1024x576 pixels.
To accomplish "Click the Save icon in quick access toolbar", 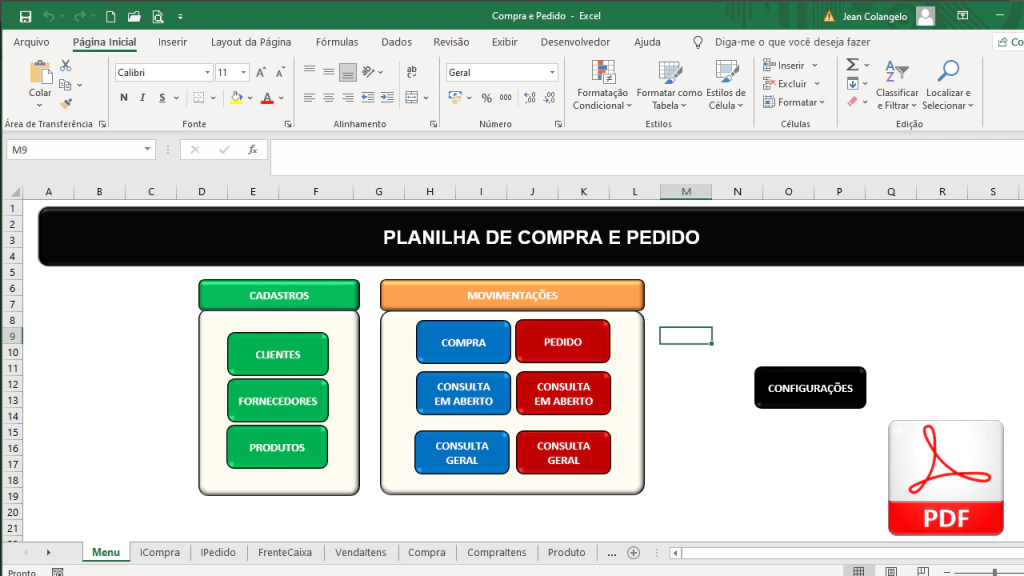I will (x=25, y=17).
